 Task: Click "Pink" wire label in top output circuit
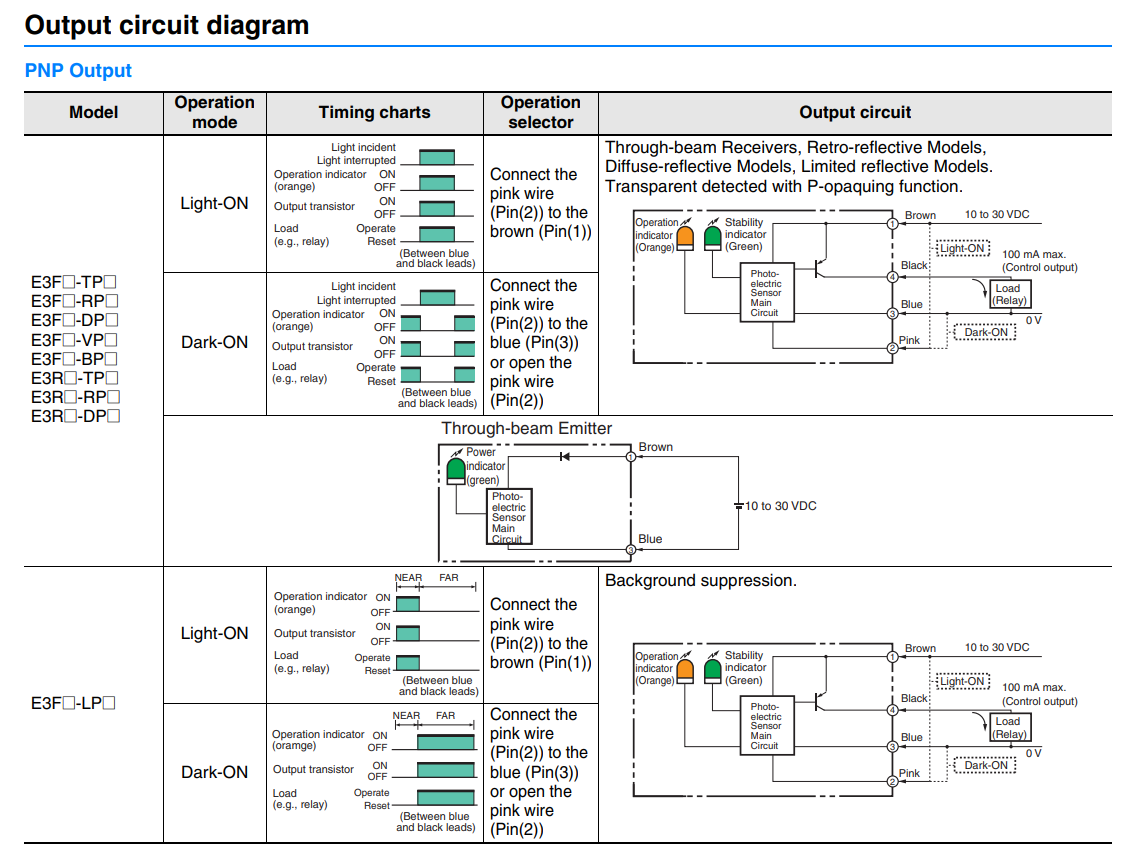click(909, 340)
